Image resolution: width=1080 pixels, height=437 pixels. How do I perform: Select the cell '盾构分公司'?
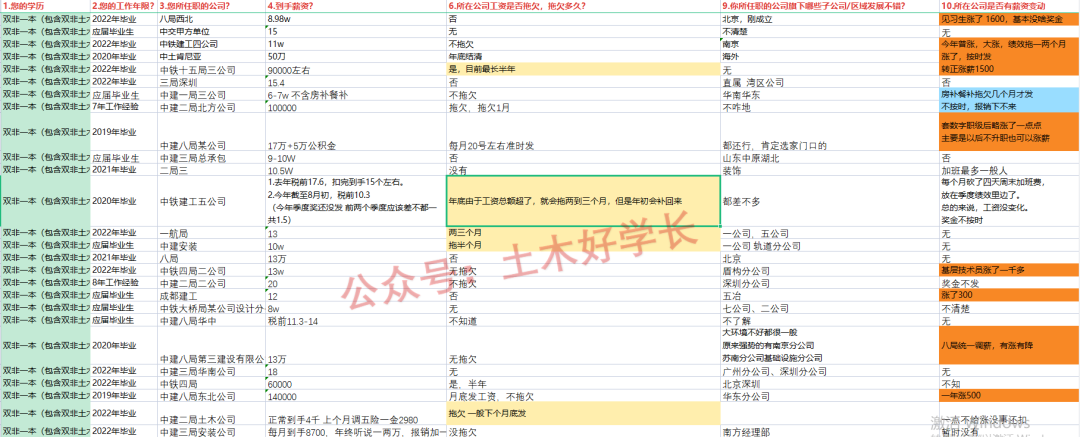click(829, 271)
